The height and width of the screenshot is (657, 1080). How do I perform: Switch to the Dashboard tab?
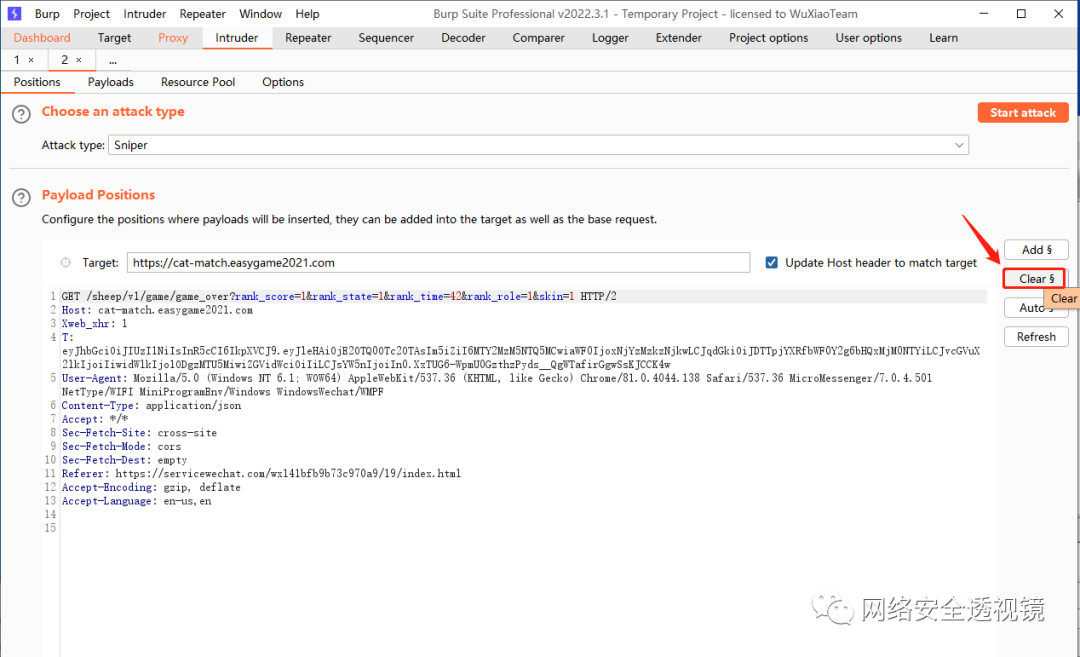(42, 38)
